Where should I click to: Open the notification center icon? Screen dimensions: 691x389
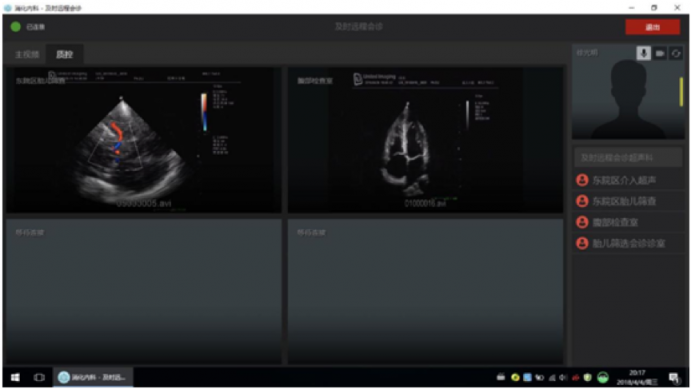pyautogui.click(x=674, y=378)
